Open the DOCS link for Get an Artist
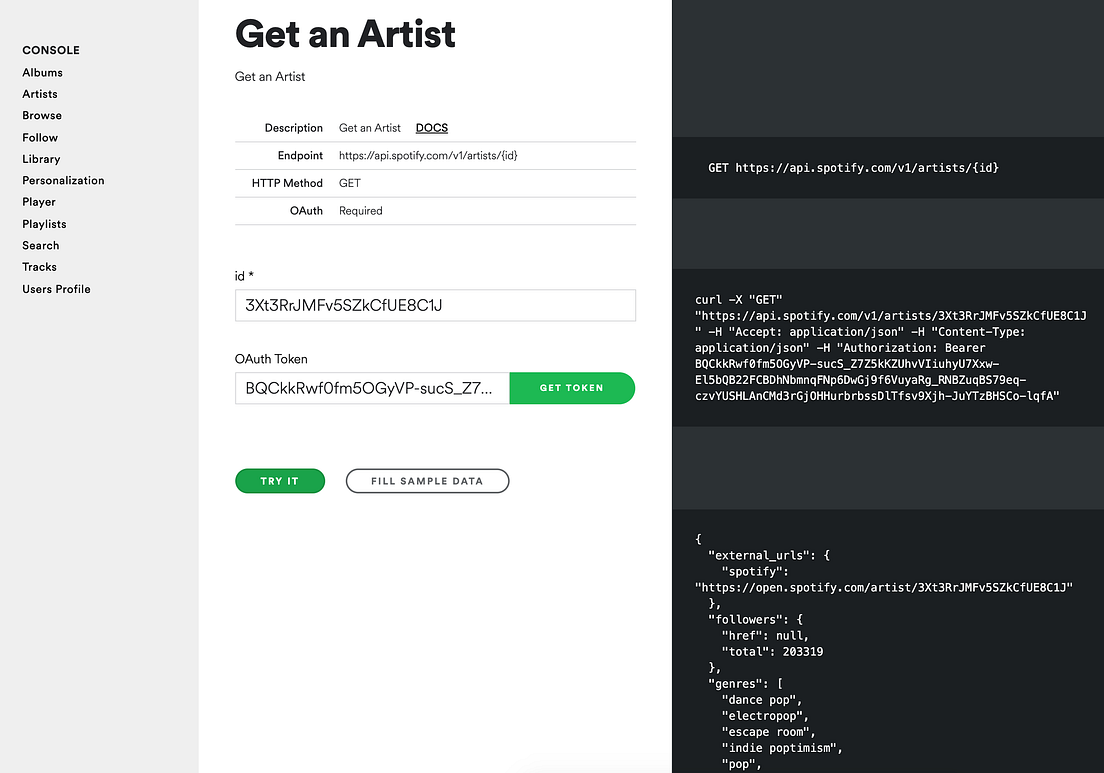 click(431, 127)
